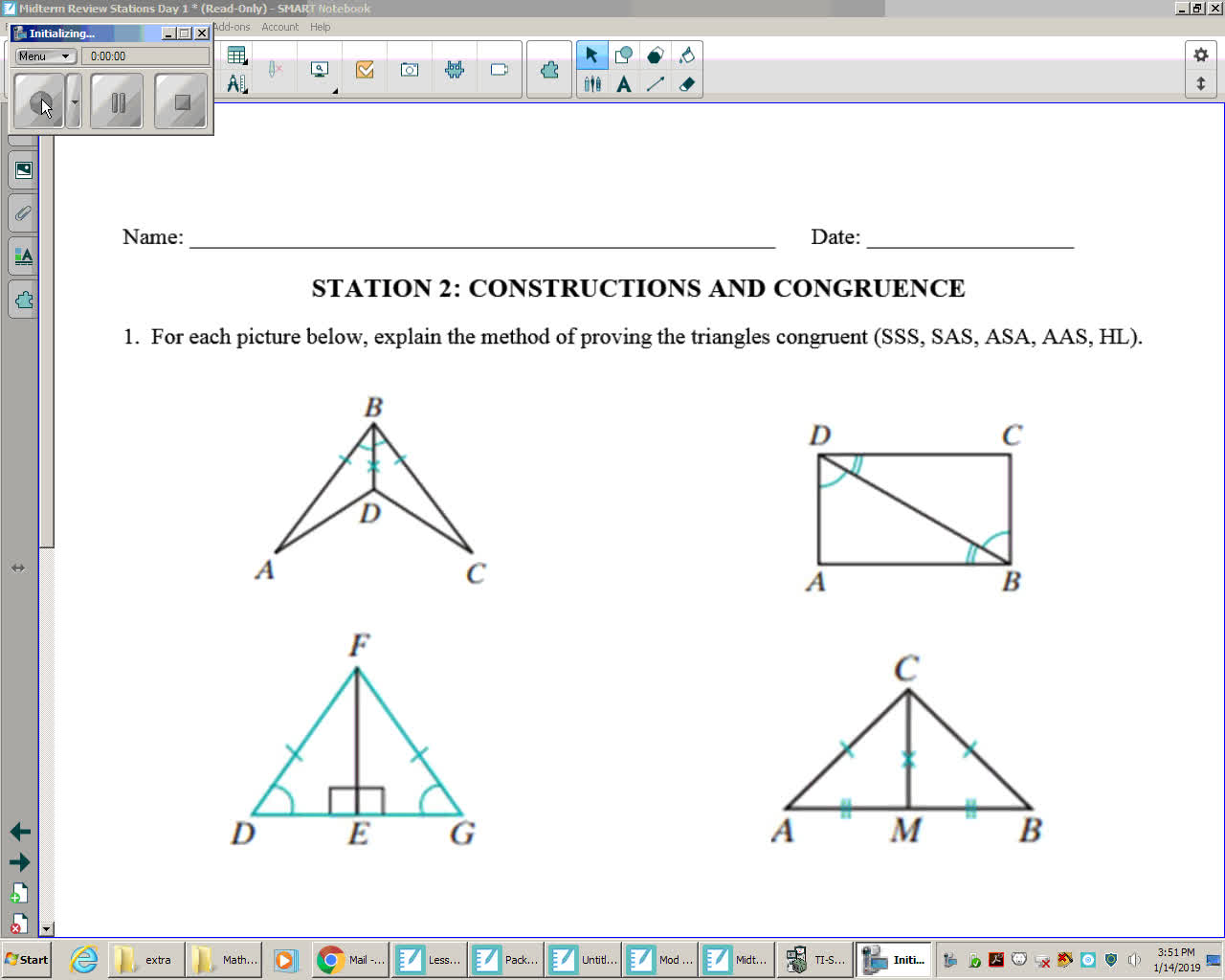
Task: Select triangle ABC with midpoint M
Action: tap(906, 749)
